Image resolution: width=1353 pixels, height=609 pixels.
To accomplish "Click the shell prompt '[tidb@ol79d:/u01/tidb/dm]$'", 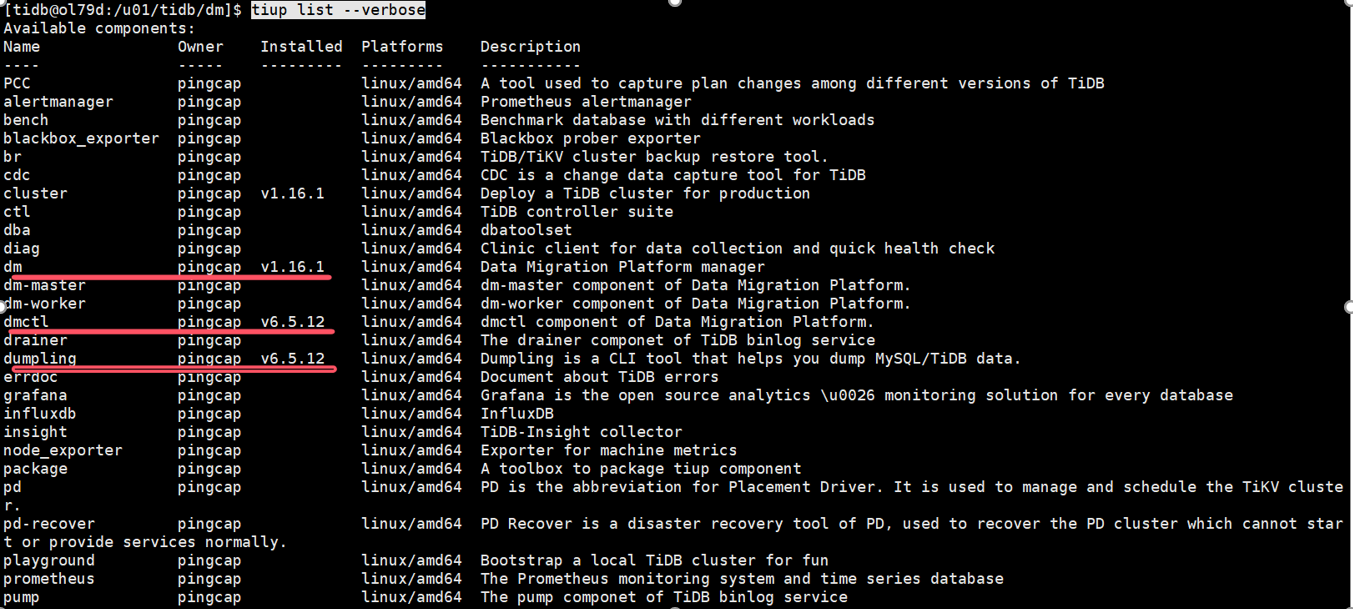I will (123, 10).
